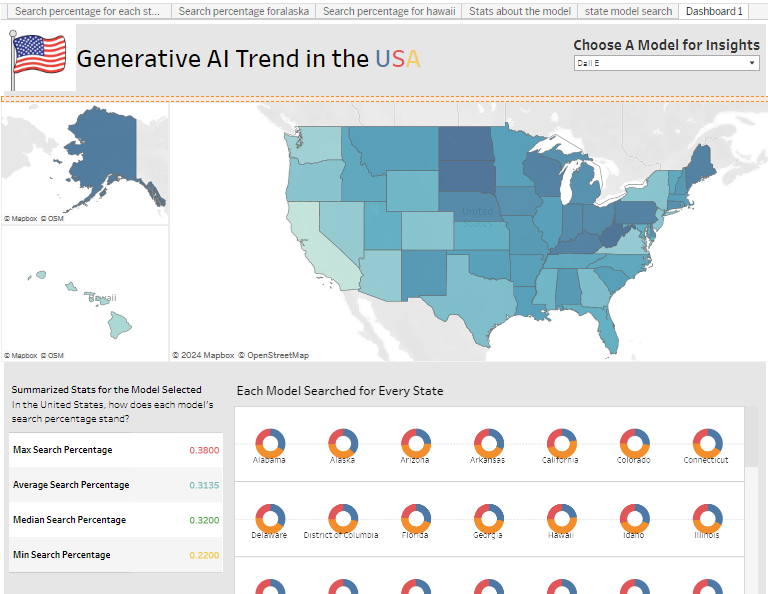
Task: Open the Search percentage for hawaii tab
Action: click(389, 11)
